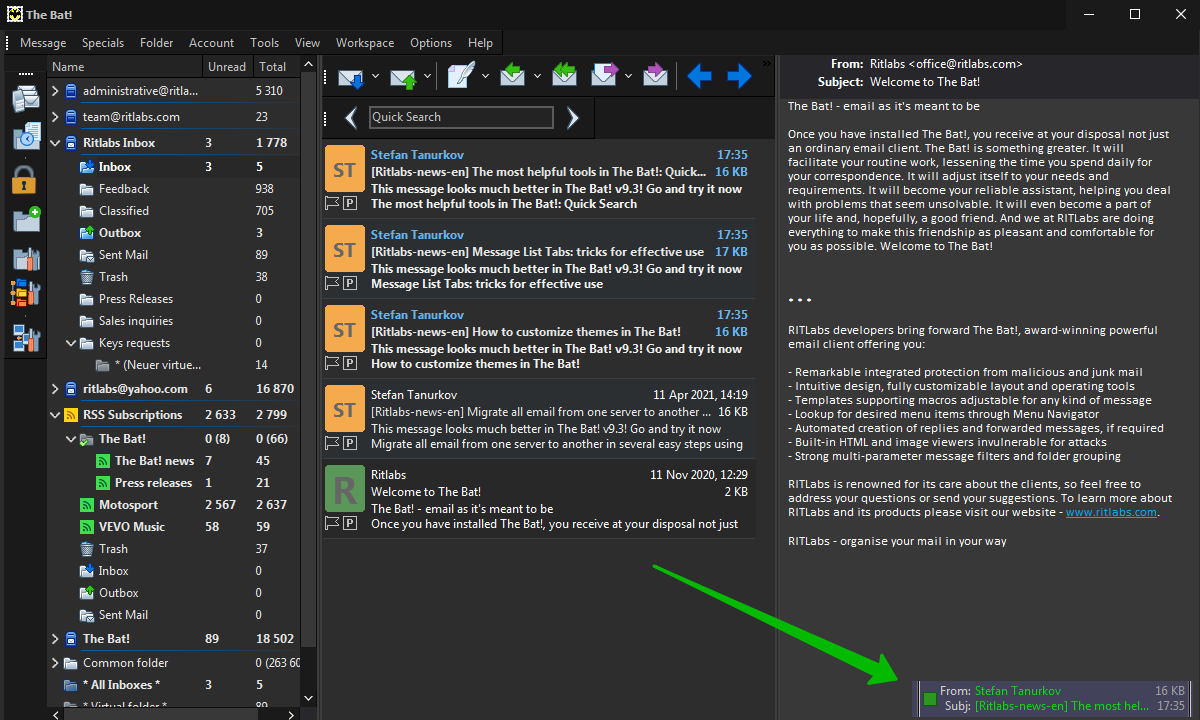Toggle the parked P mark on the customize themes message
The height and width of the screenshot is (720, 1200).
tap(350, 363)
